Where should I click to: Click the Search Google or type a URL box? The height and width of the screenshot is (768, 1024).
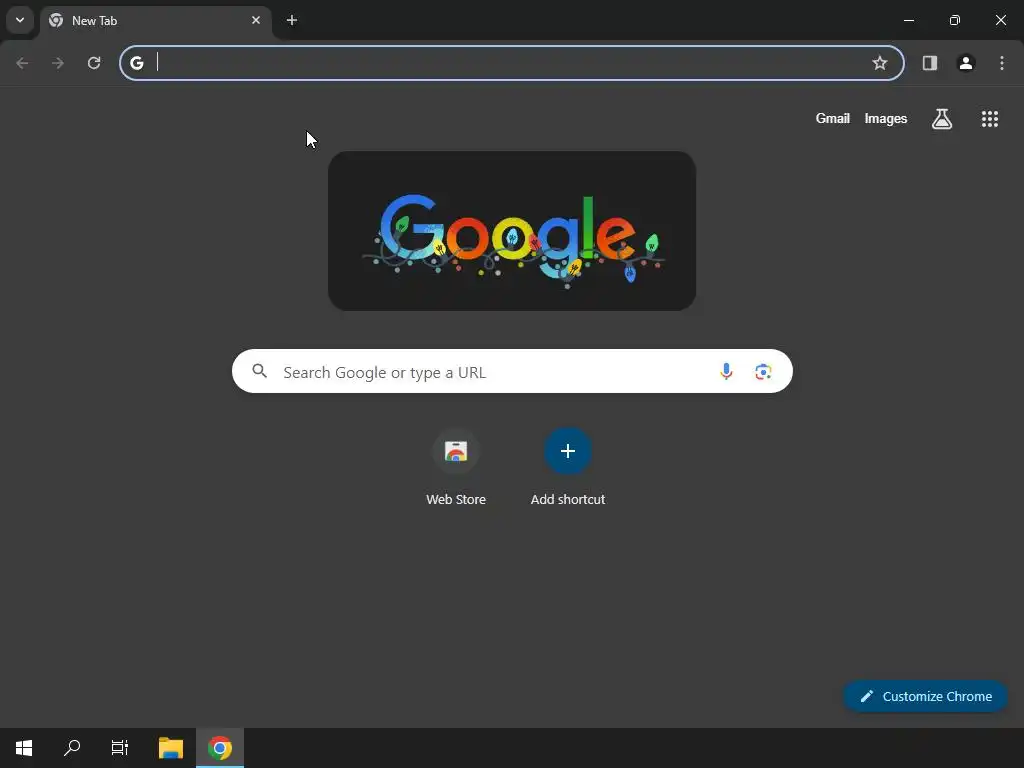click(x=512, y=371)
